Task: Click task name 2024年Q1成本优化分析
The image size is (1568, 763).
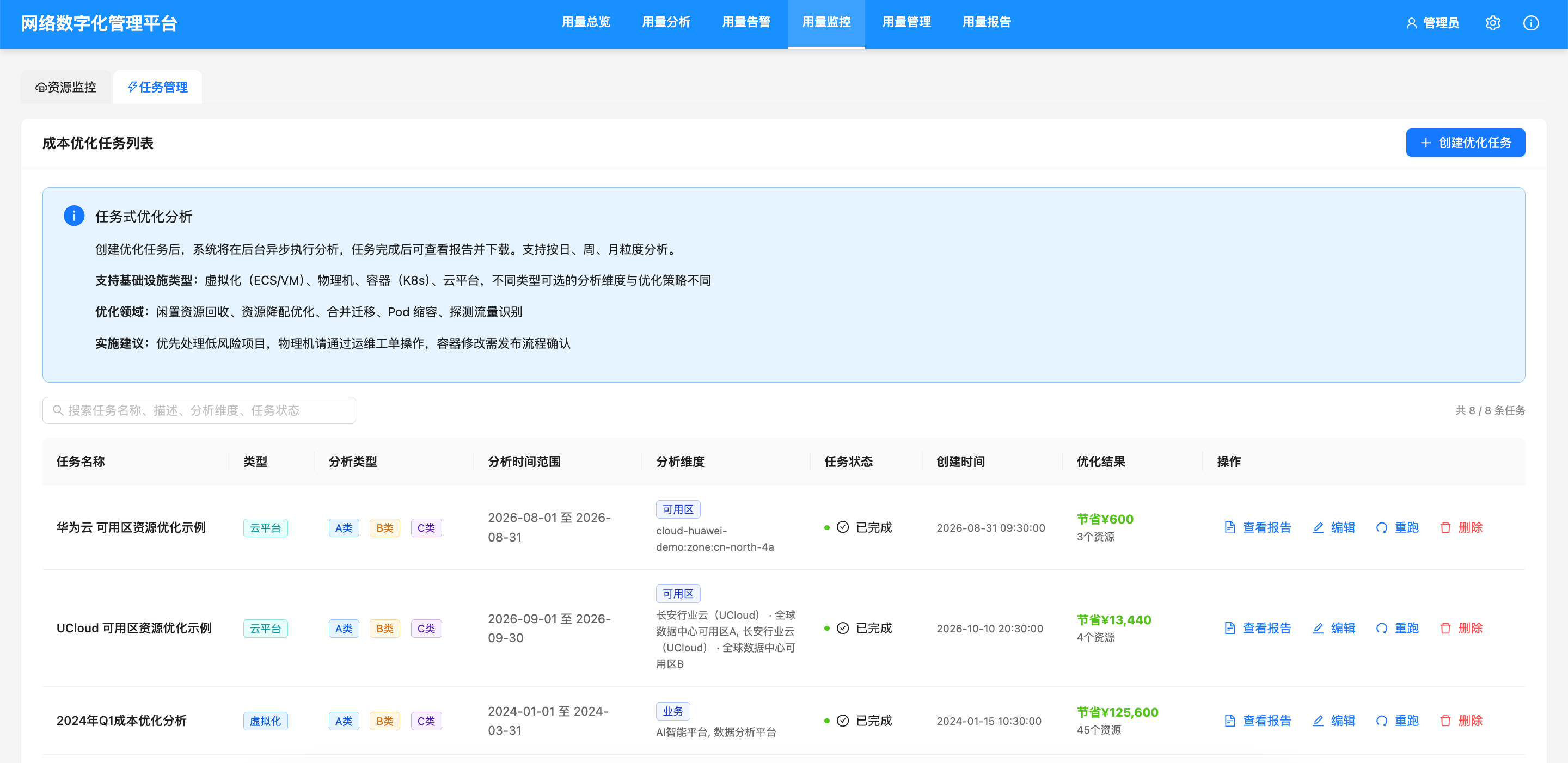Action: coord(122,721)
